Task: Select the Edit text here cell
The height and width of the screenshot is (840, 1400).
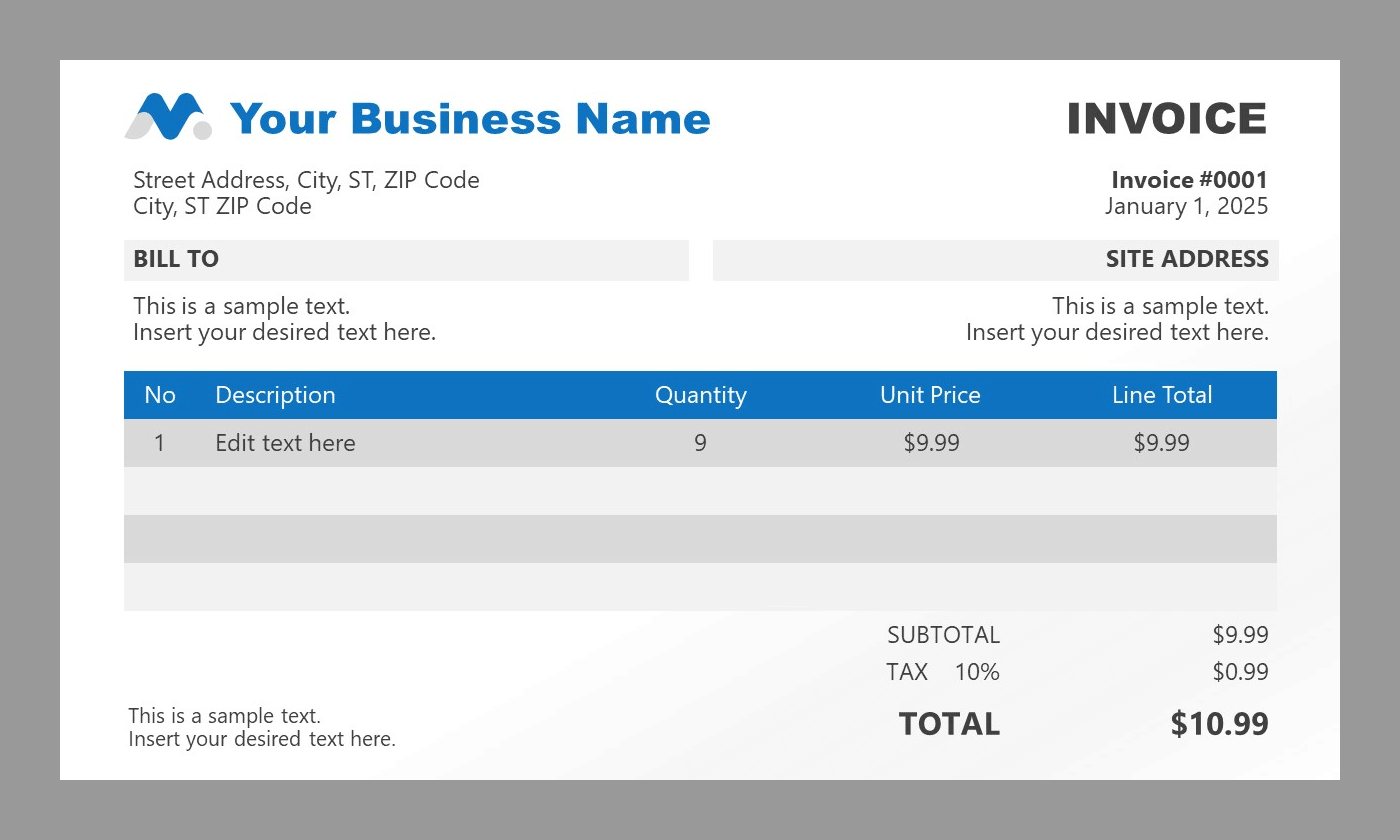Action: click(285, 443)
